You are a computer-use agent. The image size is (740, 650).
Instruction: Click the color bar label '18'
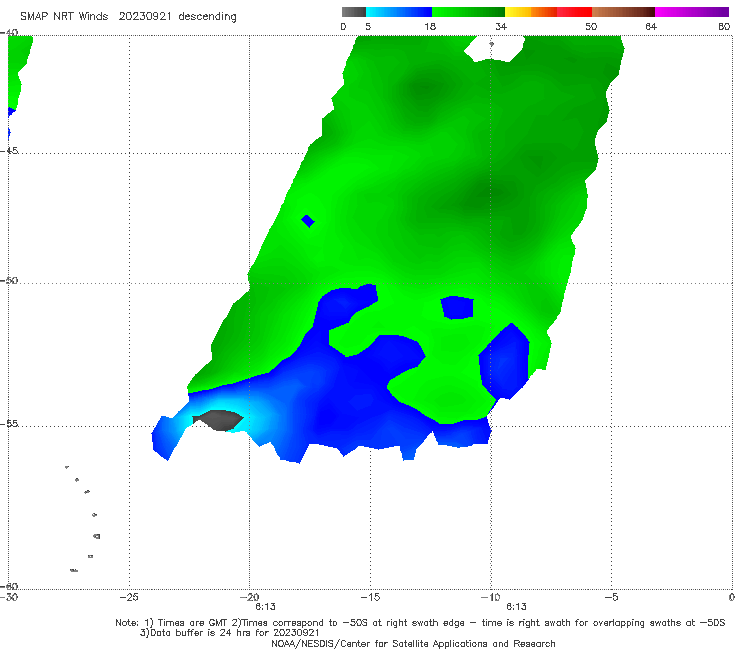(430, 26)
